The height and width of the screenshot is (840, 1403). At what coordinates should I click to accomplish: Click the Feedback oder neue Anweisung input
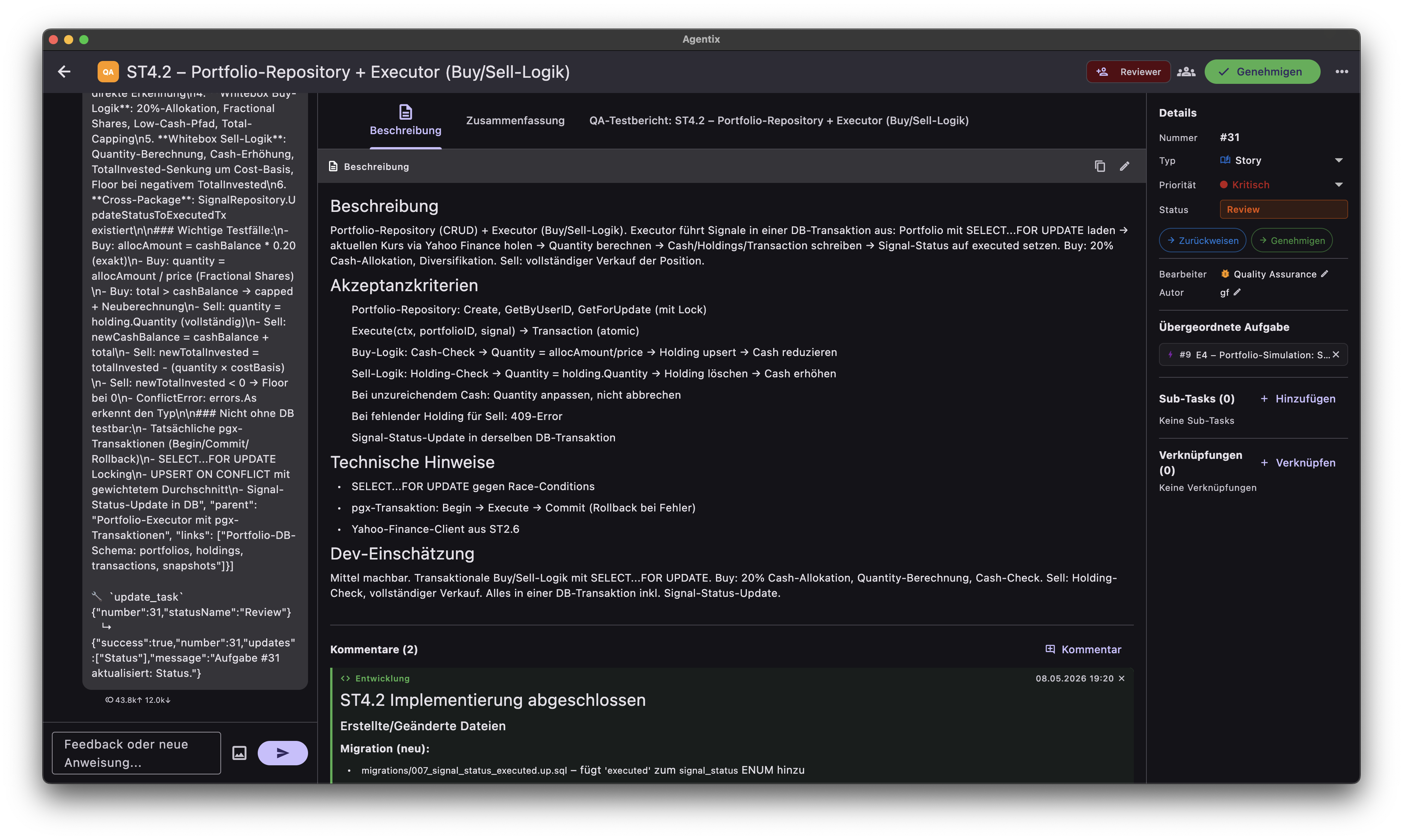(136, 753)
